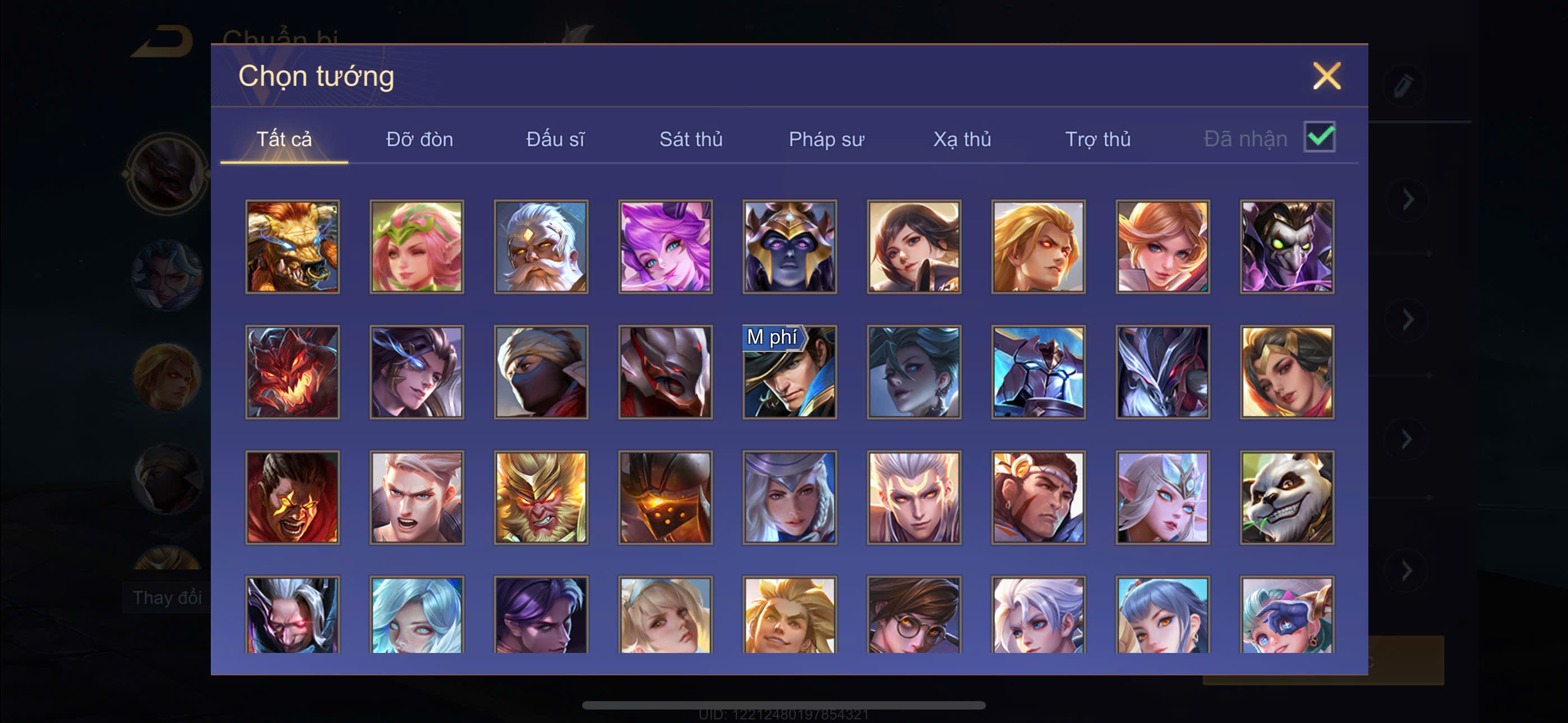Select the white-bearded old man hero
The width and height of the screenshot is (1568, 723).
541,246
